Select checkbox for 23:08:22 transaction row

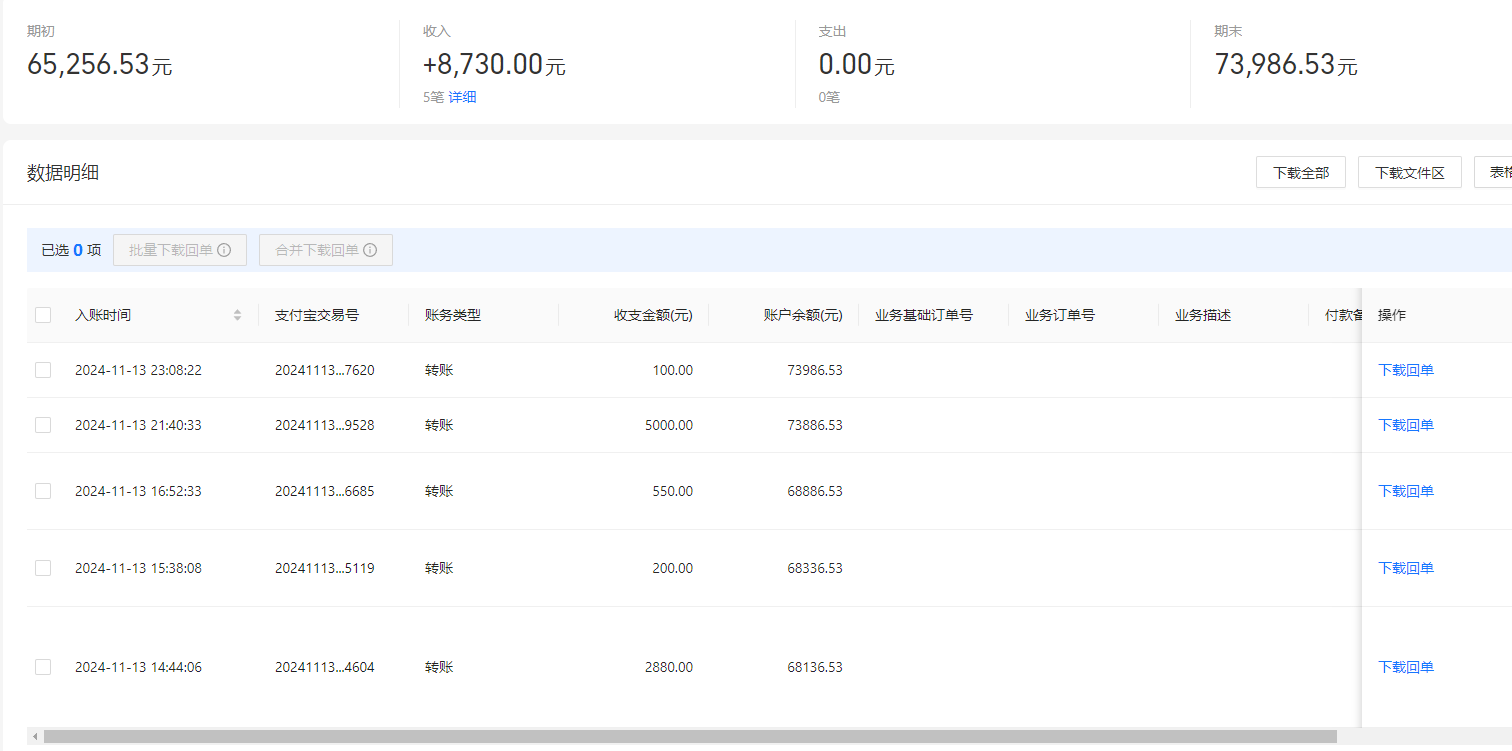pyautogui.click(x=43, y=370)
